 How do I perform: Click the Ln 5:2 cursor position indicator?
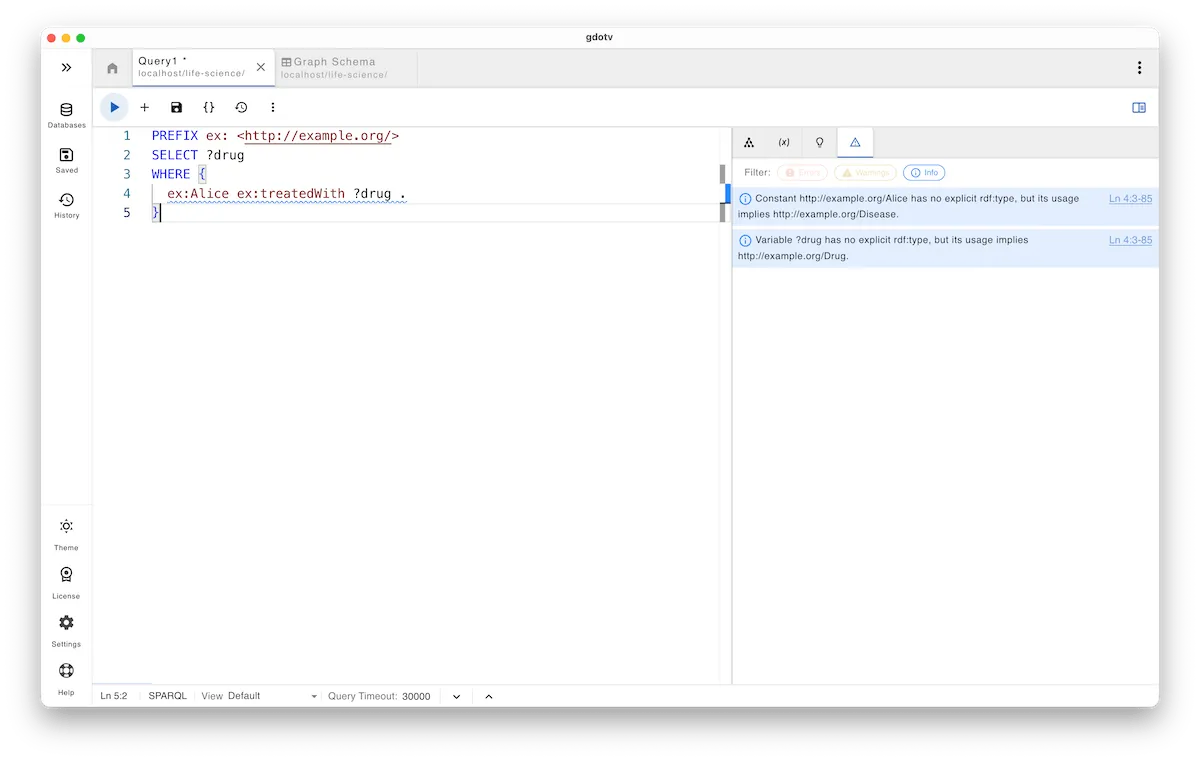(x=114, y=696)
